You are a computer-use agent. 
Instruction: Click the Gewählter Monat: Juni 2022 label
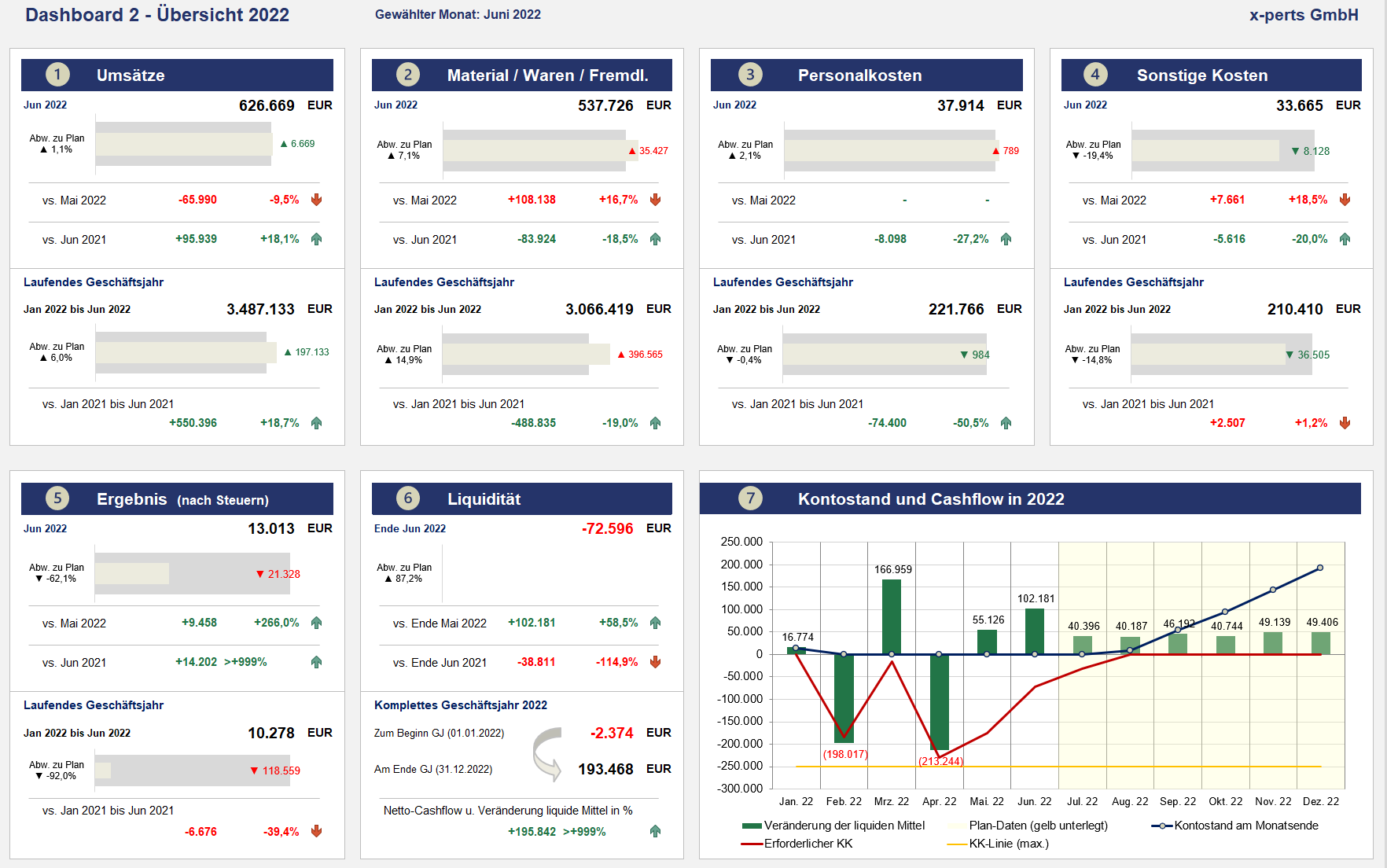[x=458, y=14]
